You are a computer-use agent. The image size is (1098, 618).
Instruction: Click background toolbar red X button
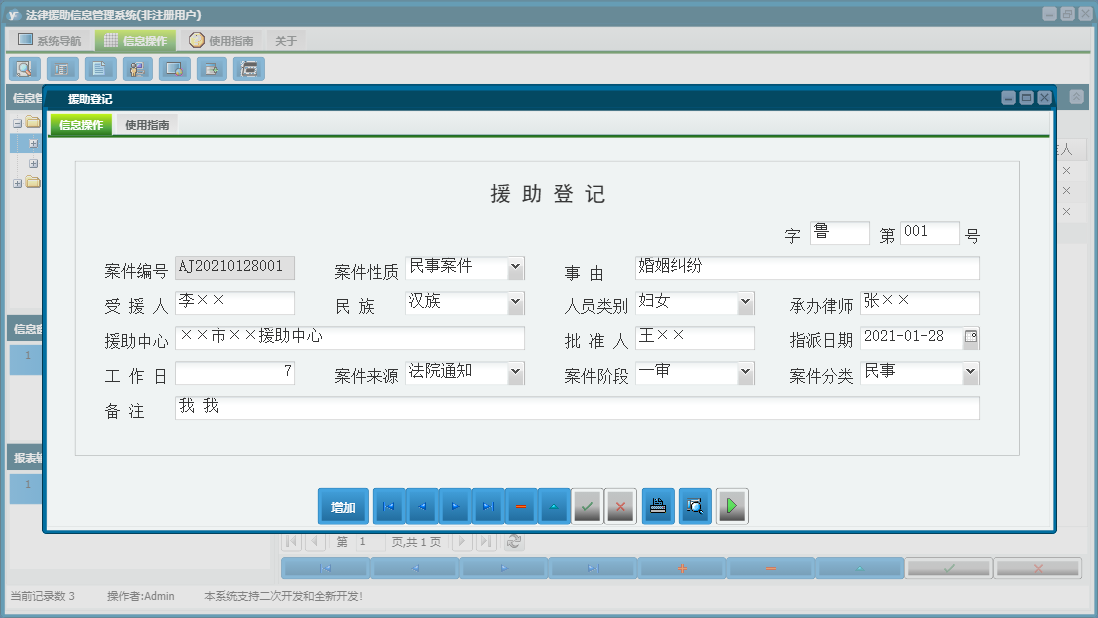click(x=1038, y=568)
